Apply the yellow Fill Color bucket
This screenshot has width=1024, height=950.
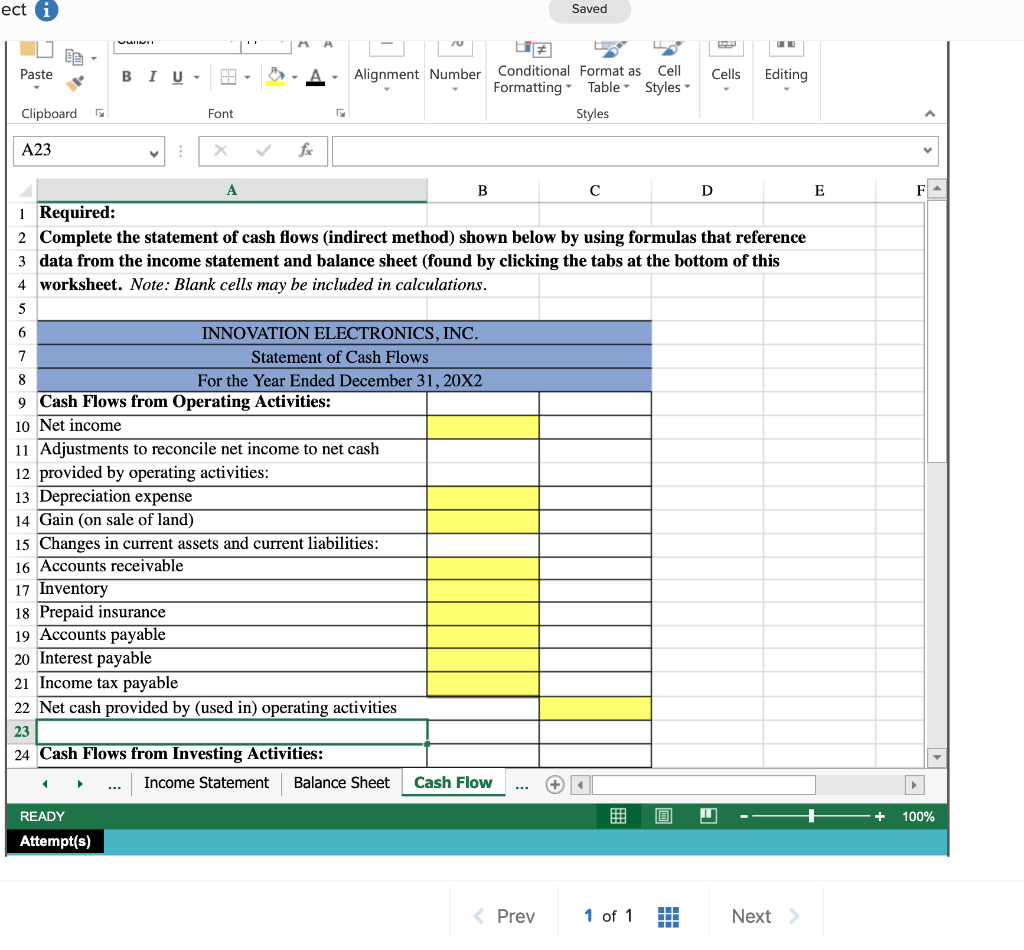coord(276,76)
